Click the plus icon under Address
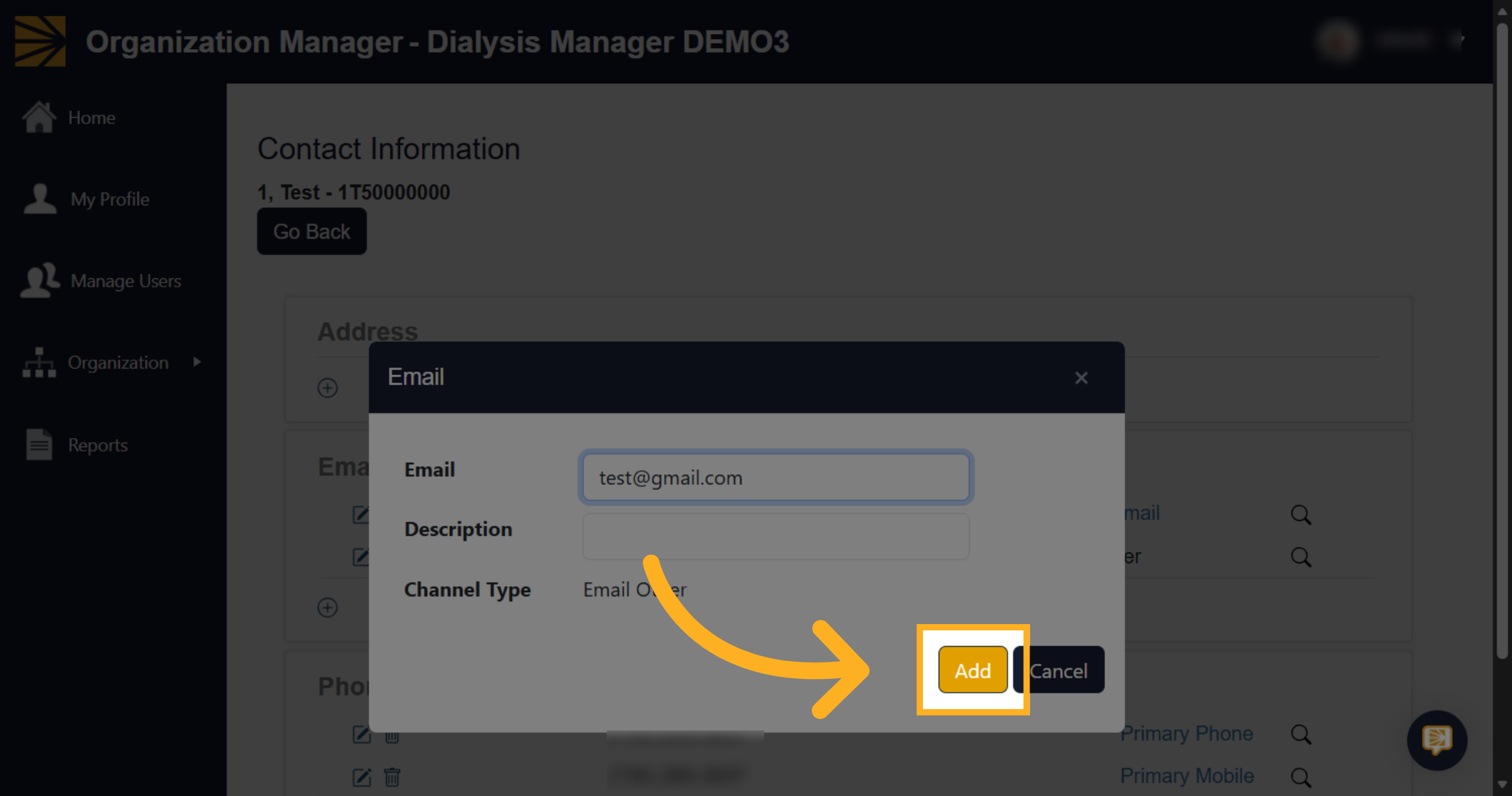Image resolution: width=1512 pixels, height=796 pixels. (x=328, y=387)
